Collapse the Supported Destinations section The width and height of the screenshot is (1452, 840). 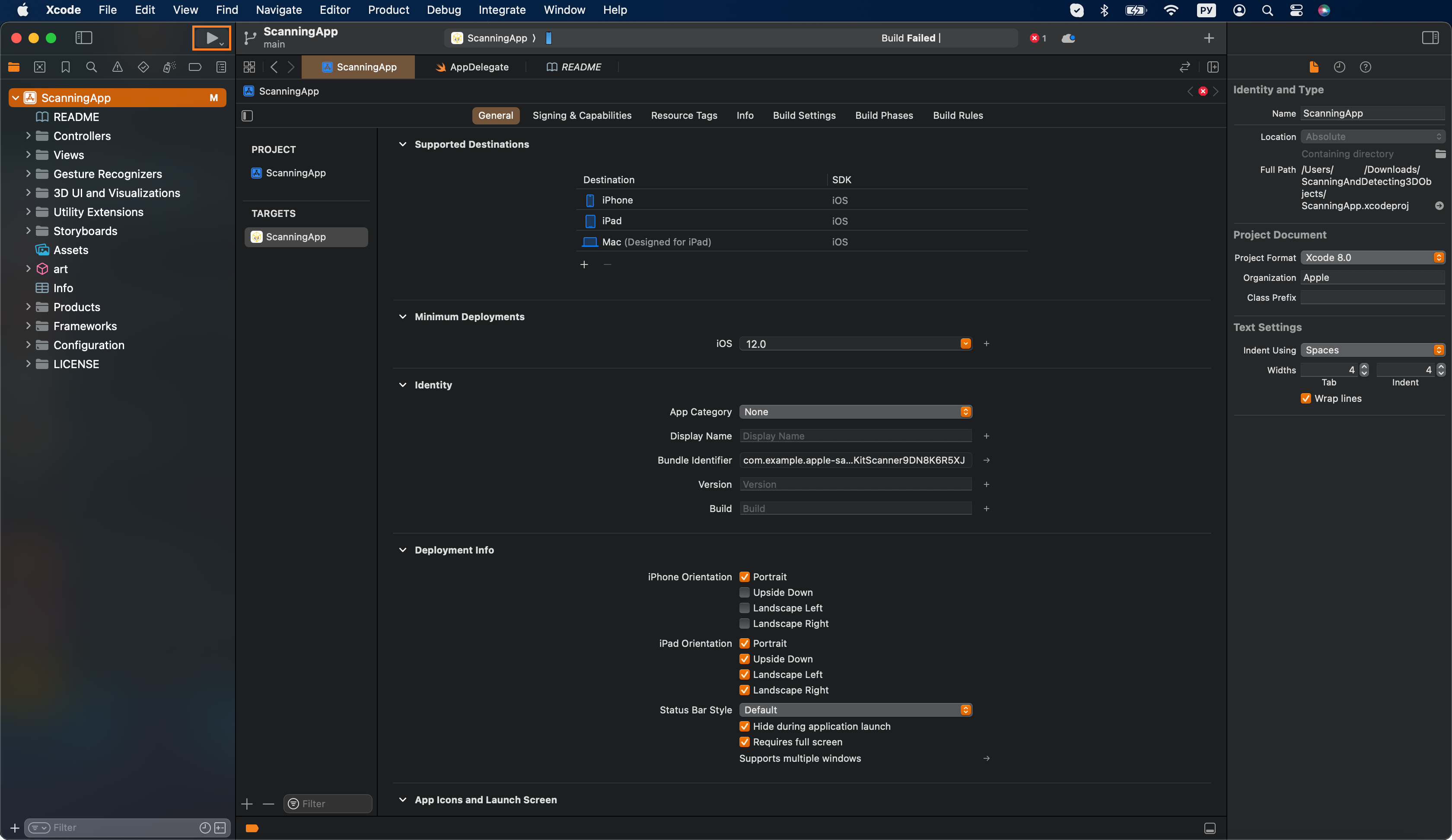click(402, 145)
